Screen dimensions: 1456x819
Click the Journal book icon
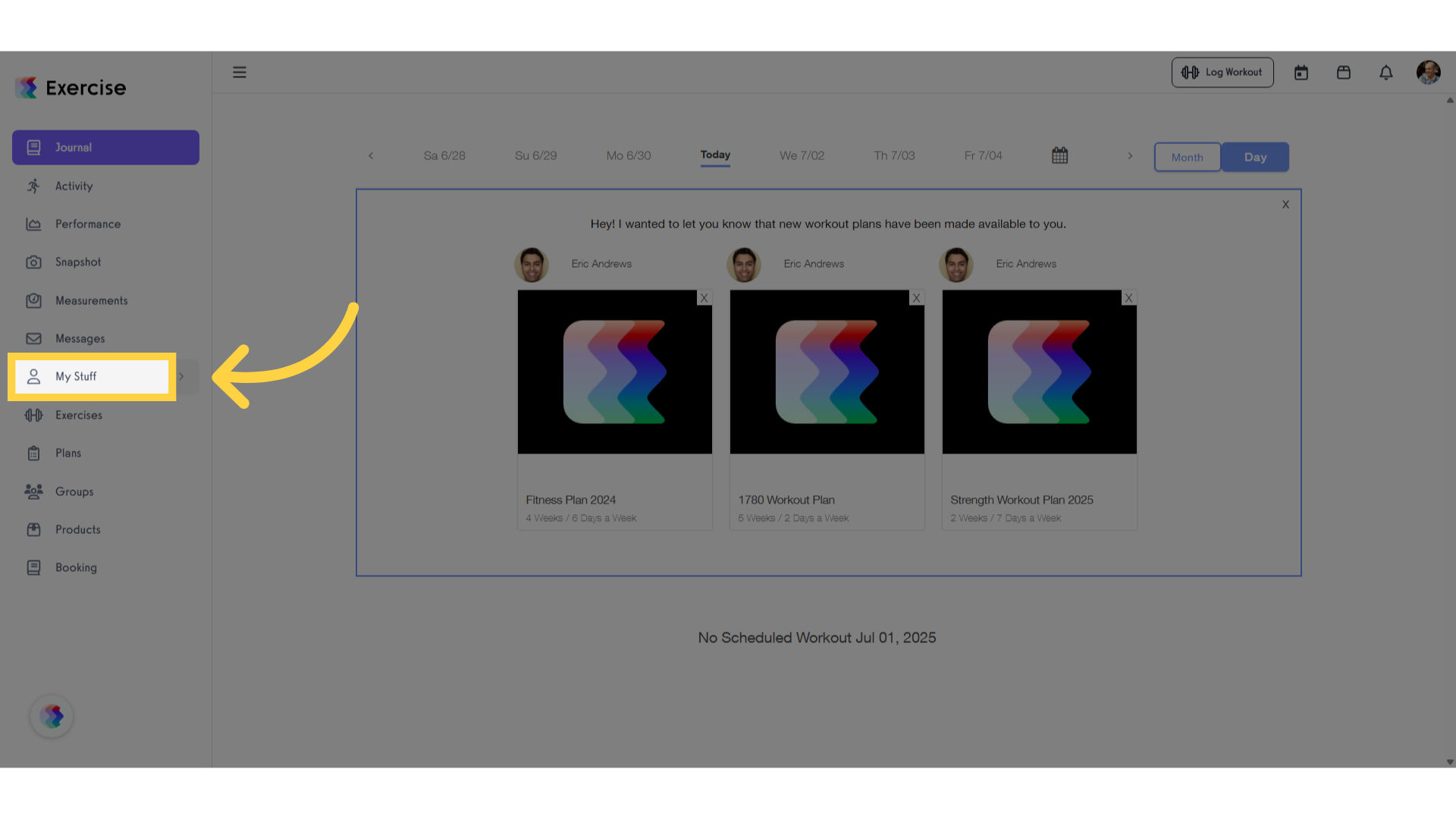coord(33,147)
